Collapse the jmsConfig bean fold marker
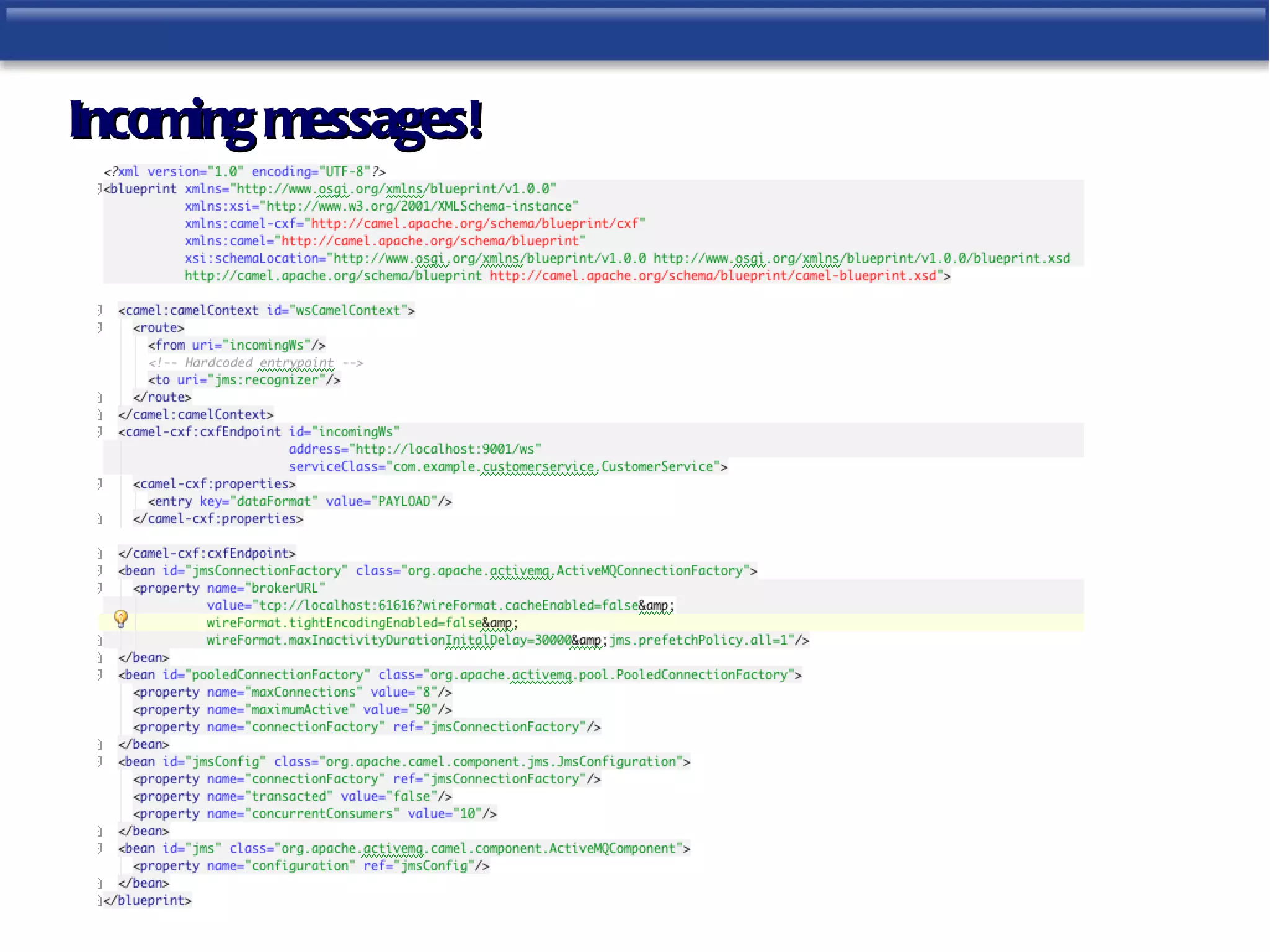 pyautogui.click(x=100, y=761)
